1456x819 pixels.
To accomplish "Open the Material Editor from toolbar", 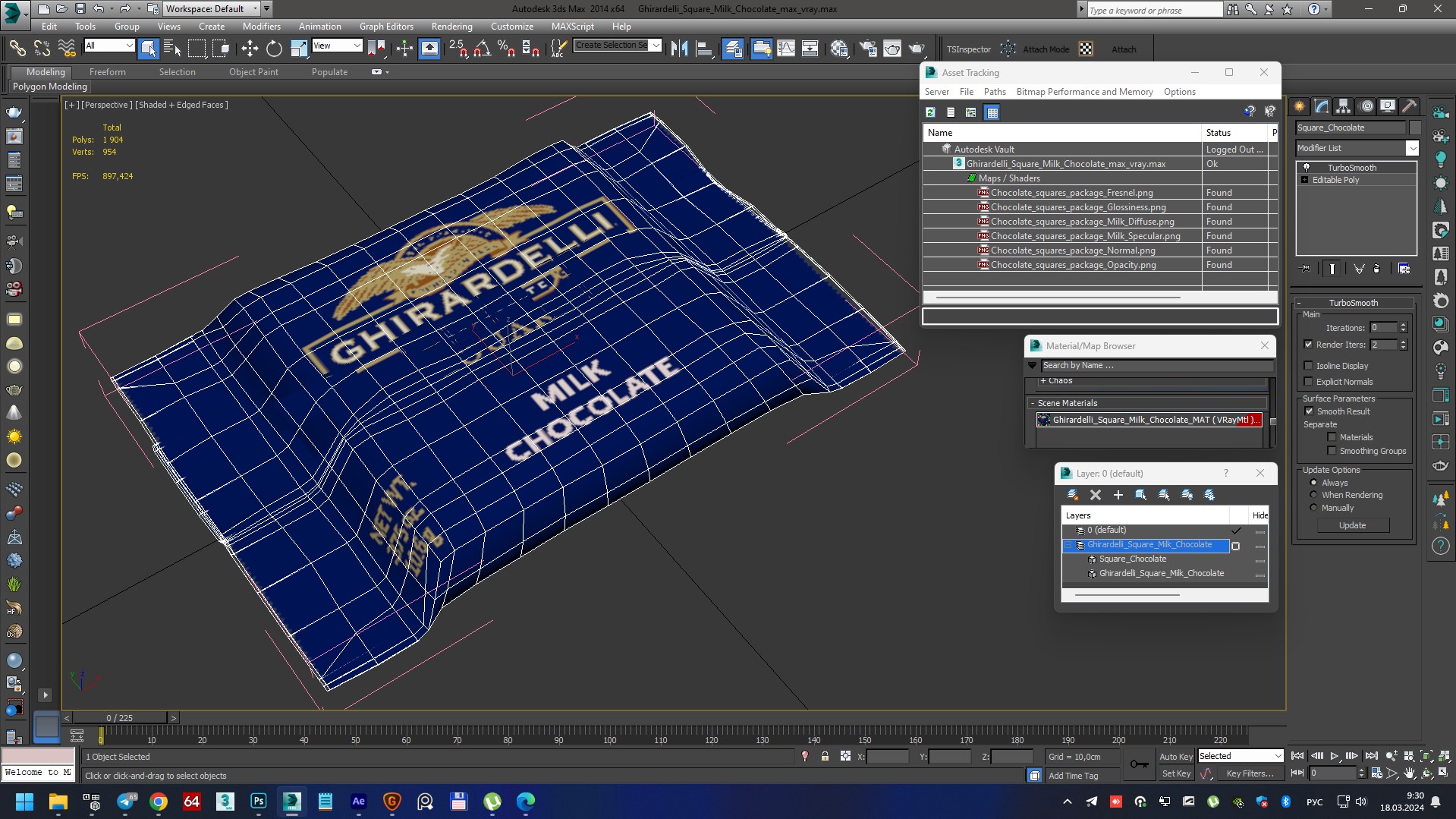I will [839, 49].
